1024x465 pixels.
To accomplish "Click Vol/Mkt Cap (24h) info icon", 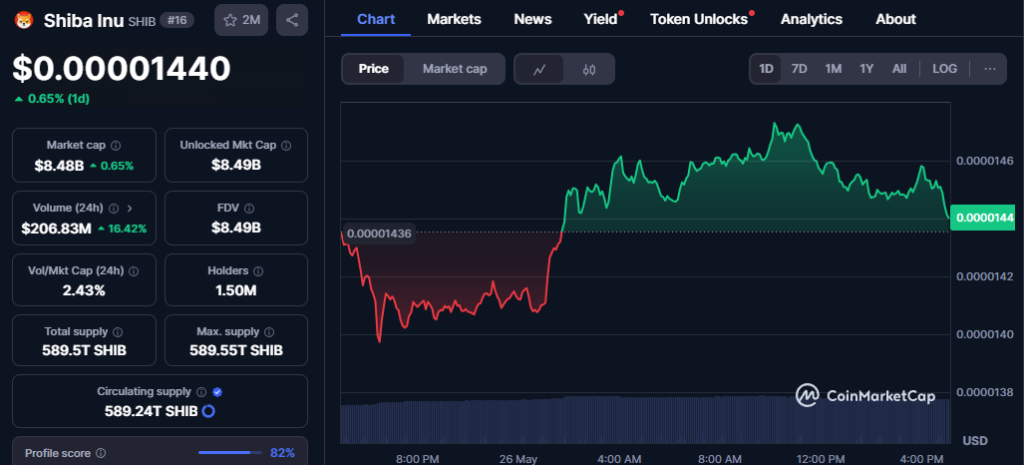I will pyautogui.click(x=134, y=270).
